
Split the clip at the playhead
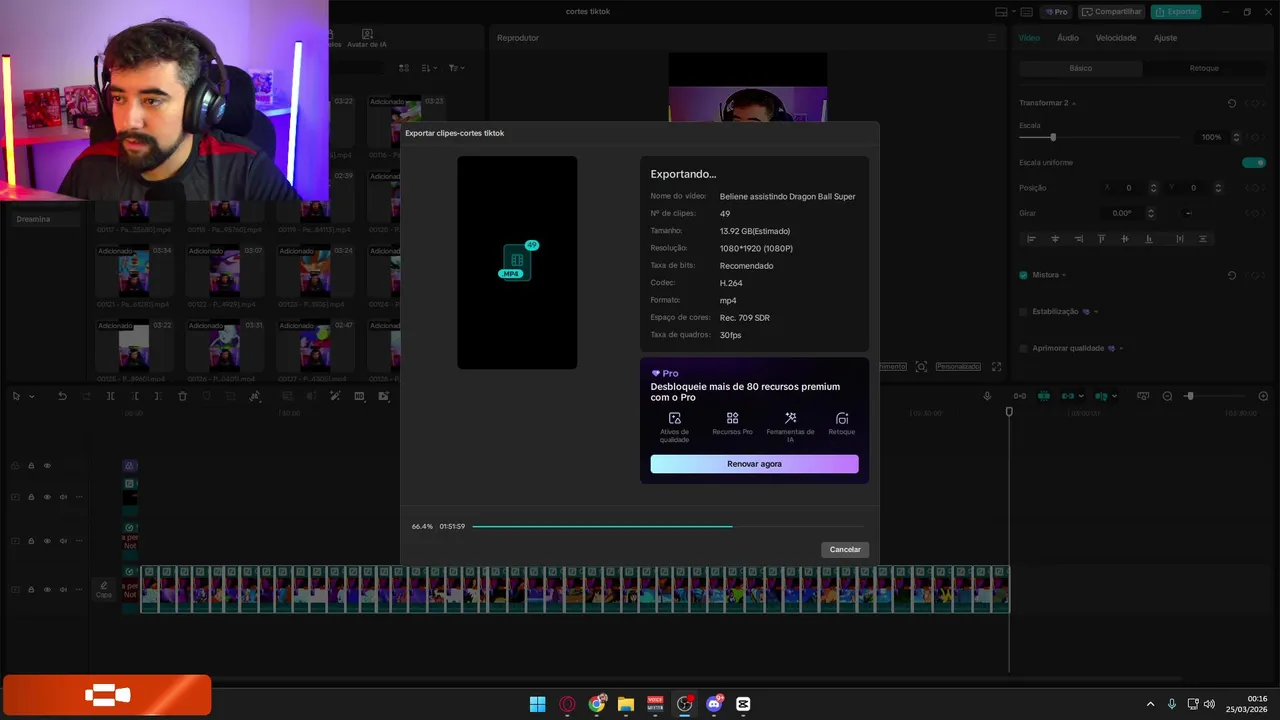(110, 396)
